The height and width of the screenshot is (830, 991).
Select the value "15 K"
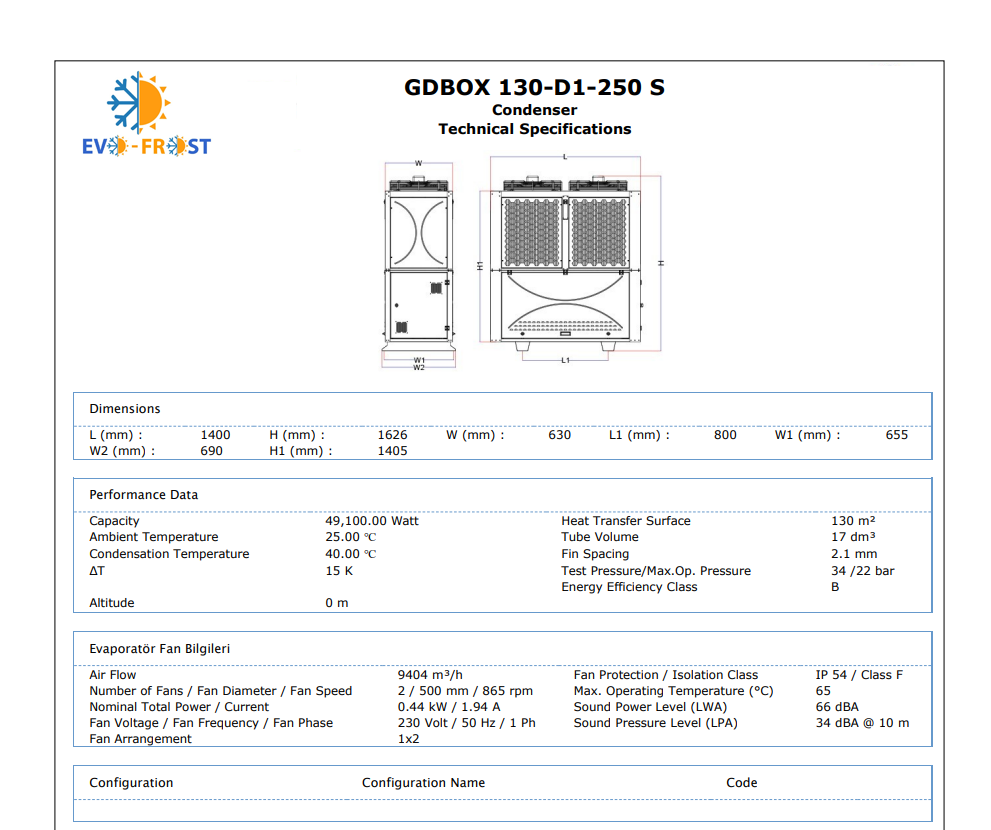(339, 571)
